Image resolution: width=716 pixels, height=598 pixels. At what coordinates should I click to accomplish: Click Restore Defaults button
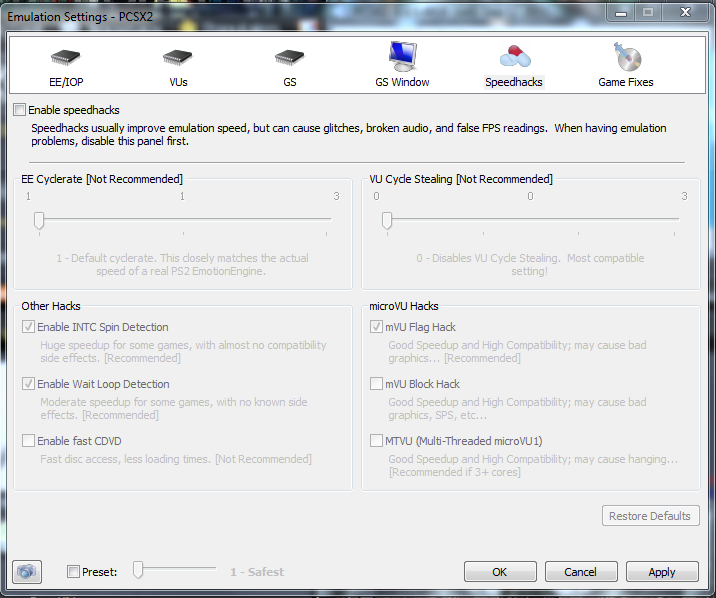pos(650,516)
